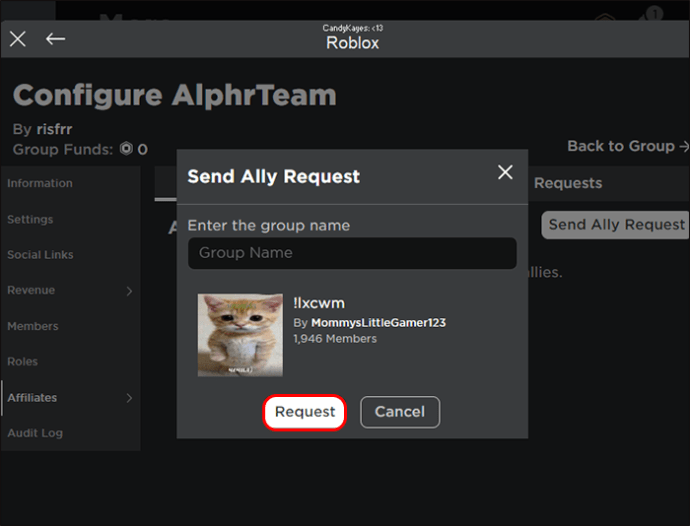Screen dimensions: 690x526
Task: Click the 1,946 Members text
Action: 335,338
